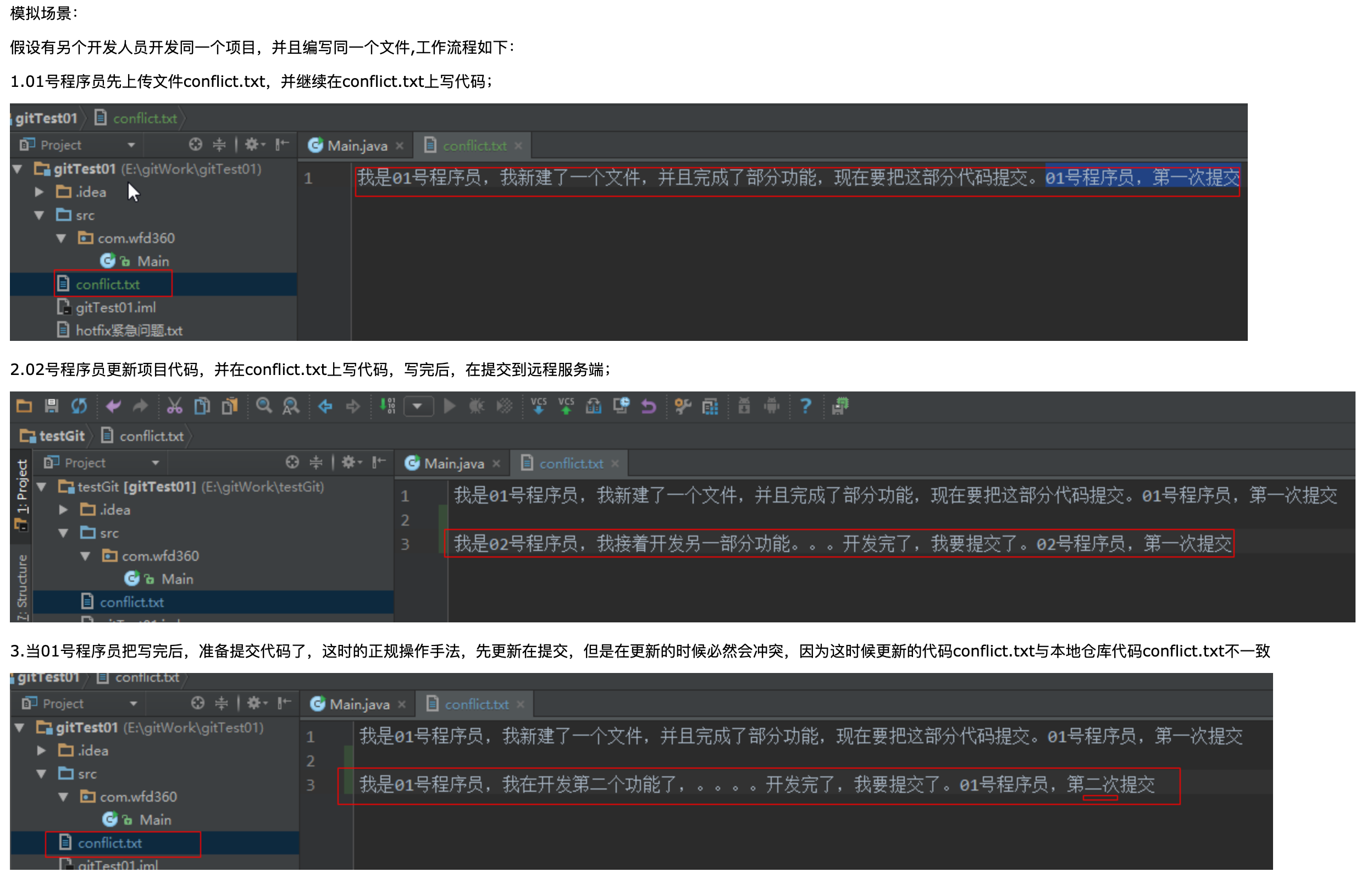Image resolution: width=1372 pixels, height=883 pixels.
Task: Collapse the src folder in testGit tree
Action: click(64, 533)
